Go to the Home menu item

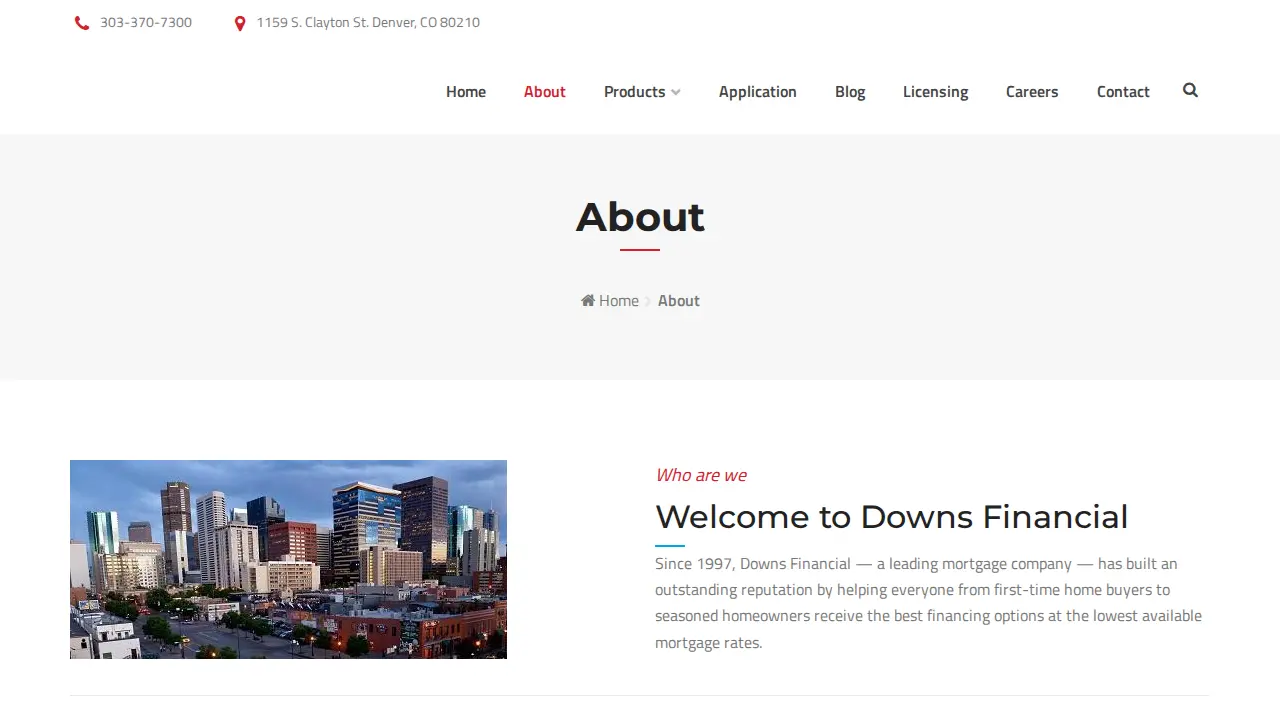pos(466,91)
